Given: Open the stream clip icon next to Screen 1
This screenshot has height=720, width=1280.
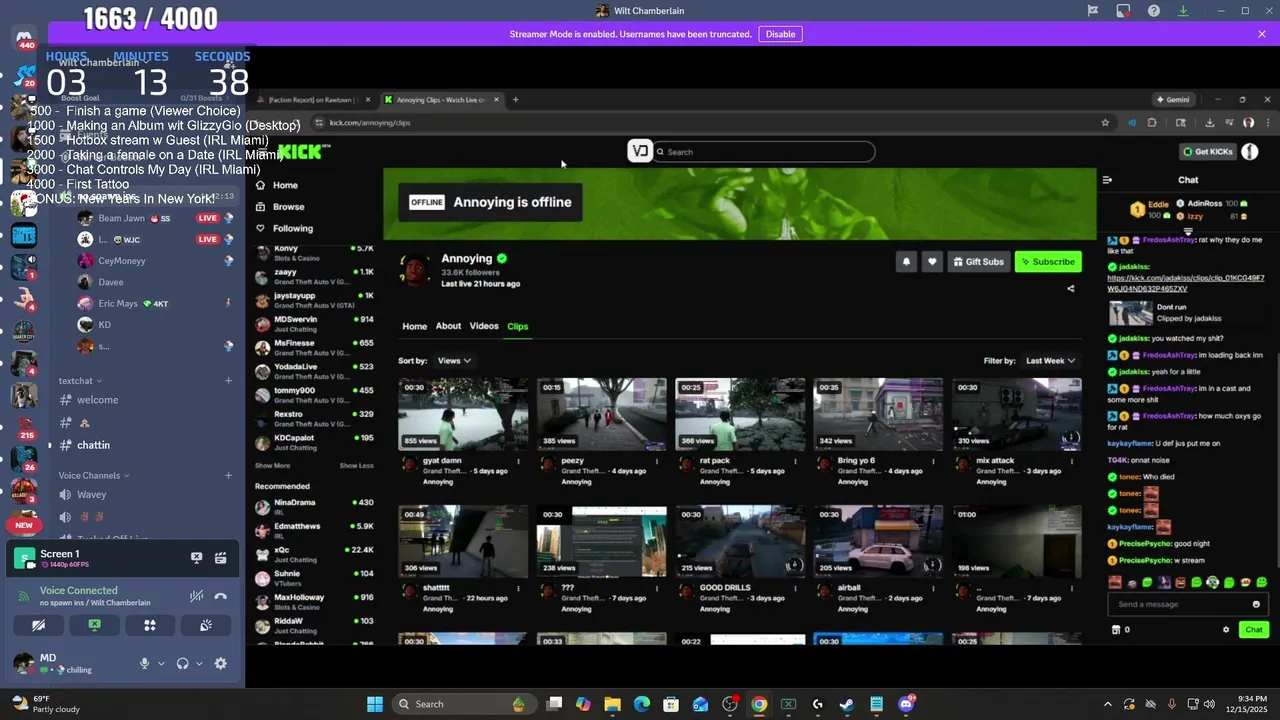Looking at the screenshot, I should click(221, 558).
